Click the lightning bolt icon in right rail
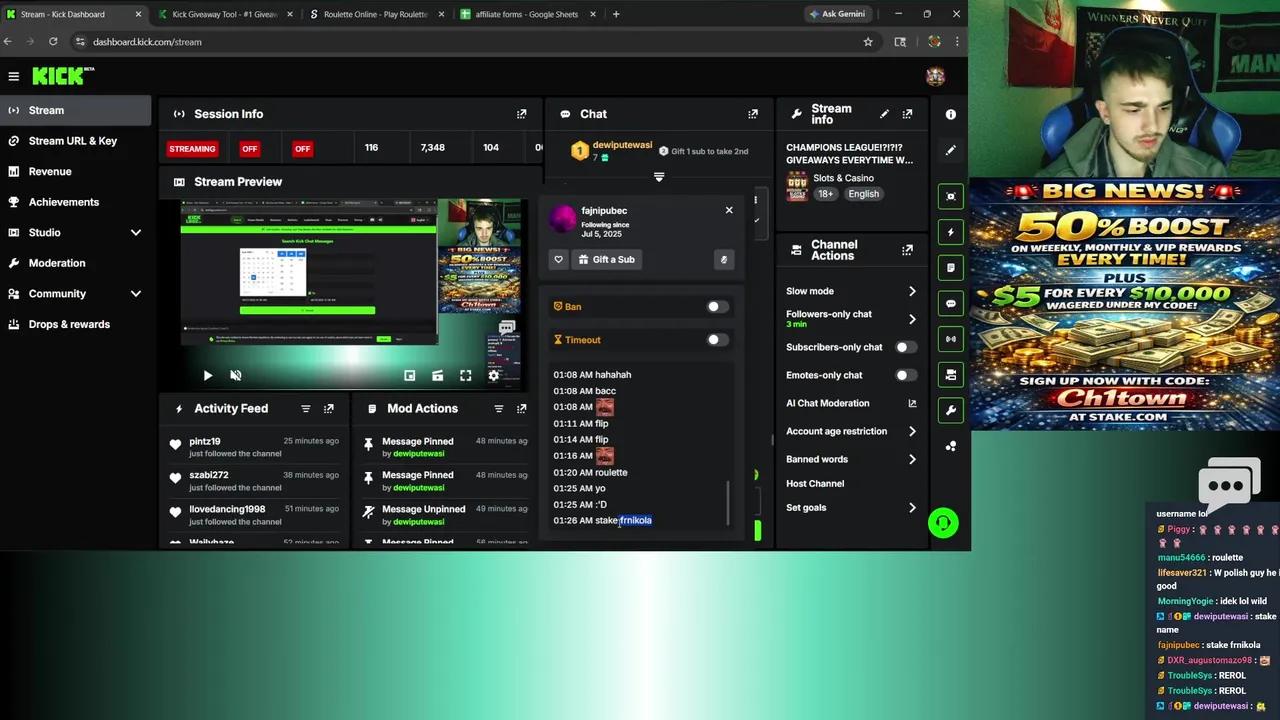This screenshot has width=1280, height=720. click(951, 232)
